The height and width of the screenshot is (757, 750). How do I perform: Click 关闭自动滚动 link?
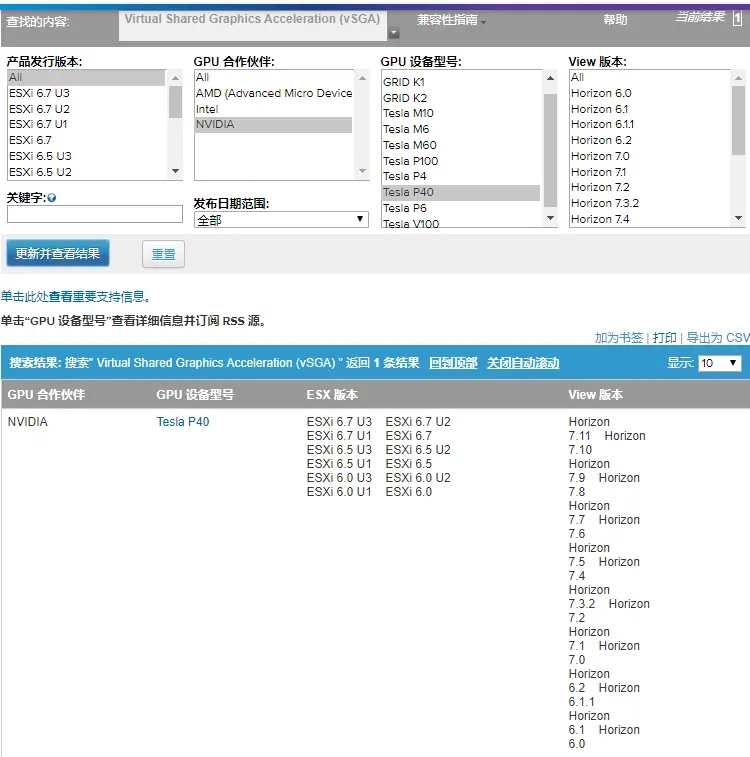[523, 363]
